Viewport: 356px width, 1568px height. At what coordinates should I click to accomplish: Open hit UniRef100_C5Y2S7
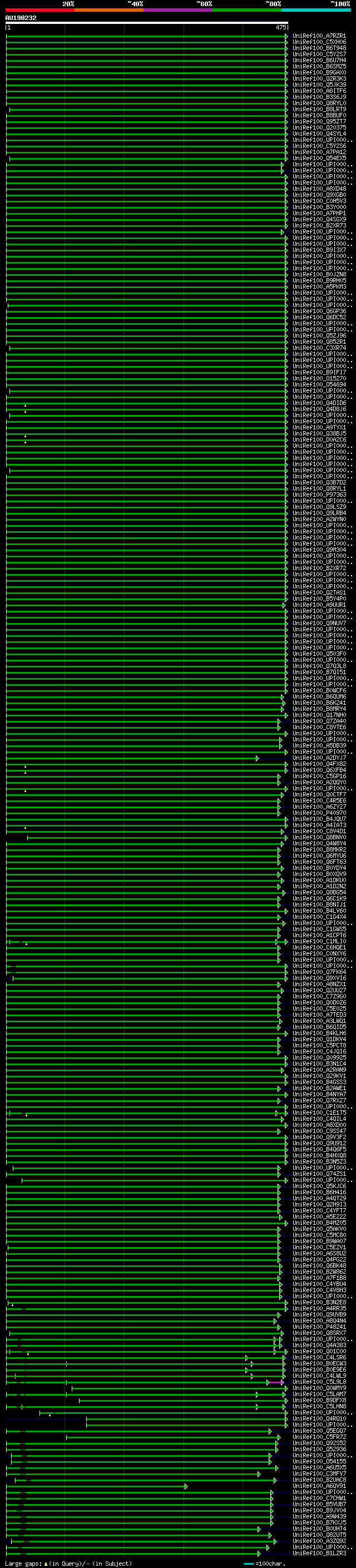(x=319, y=54)
